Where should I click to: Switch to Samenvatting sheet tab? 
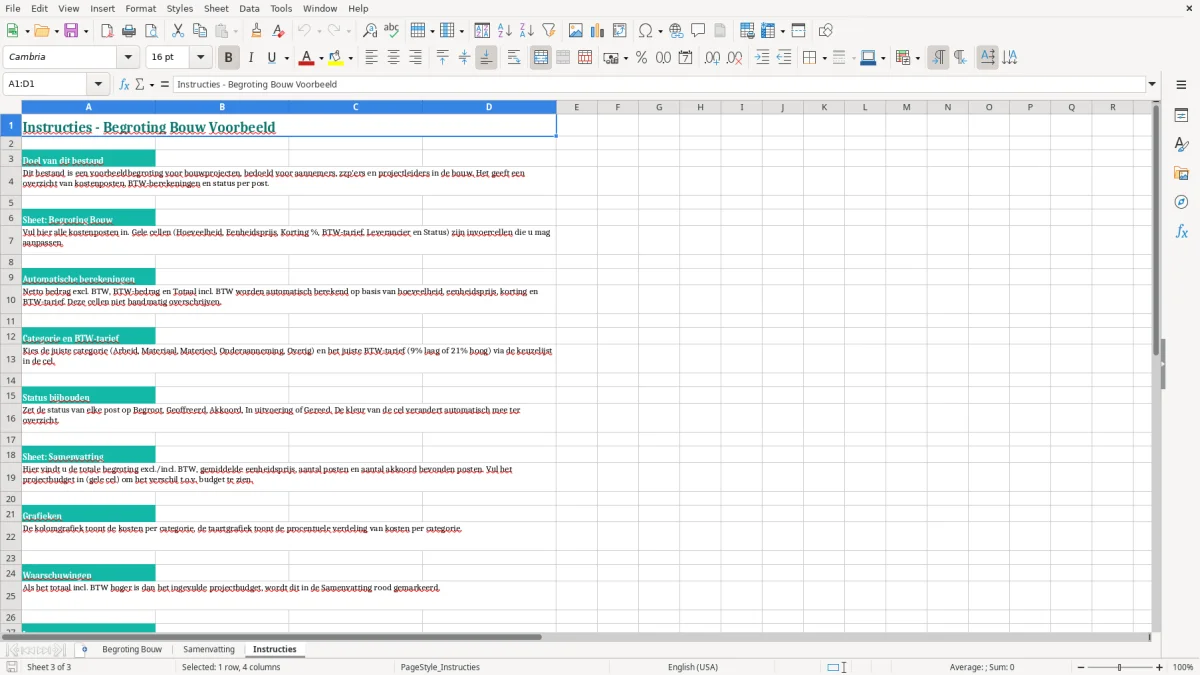point(209,650)
